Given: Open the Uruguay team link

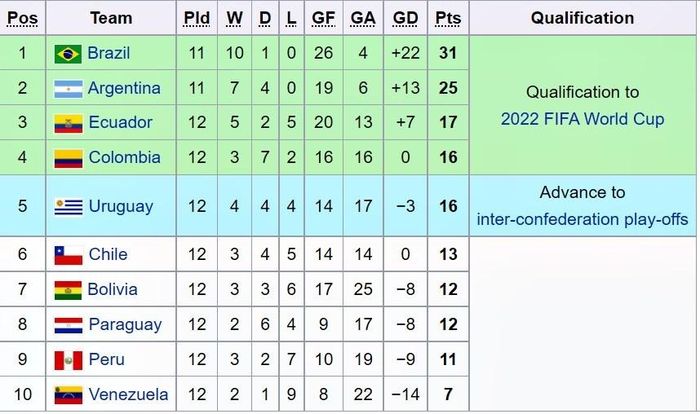Looking at the screenshot, I should [x=121, y=206].
